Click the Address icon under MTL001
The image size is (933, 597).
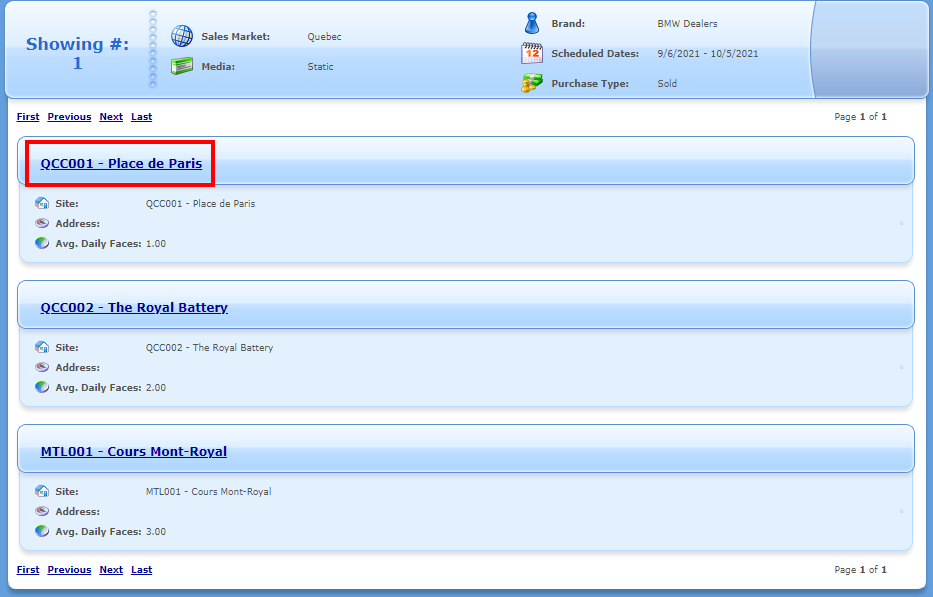(x=42, y=512)
